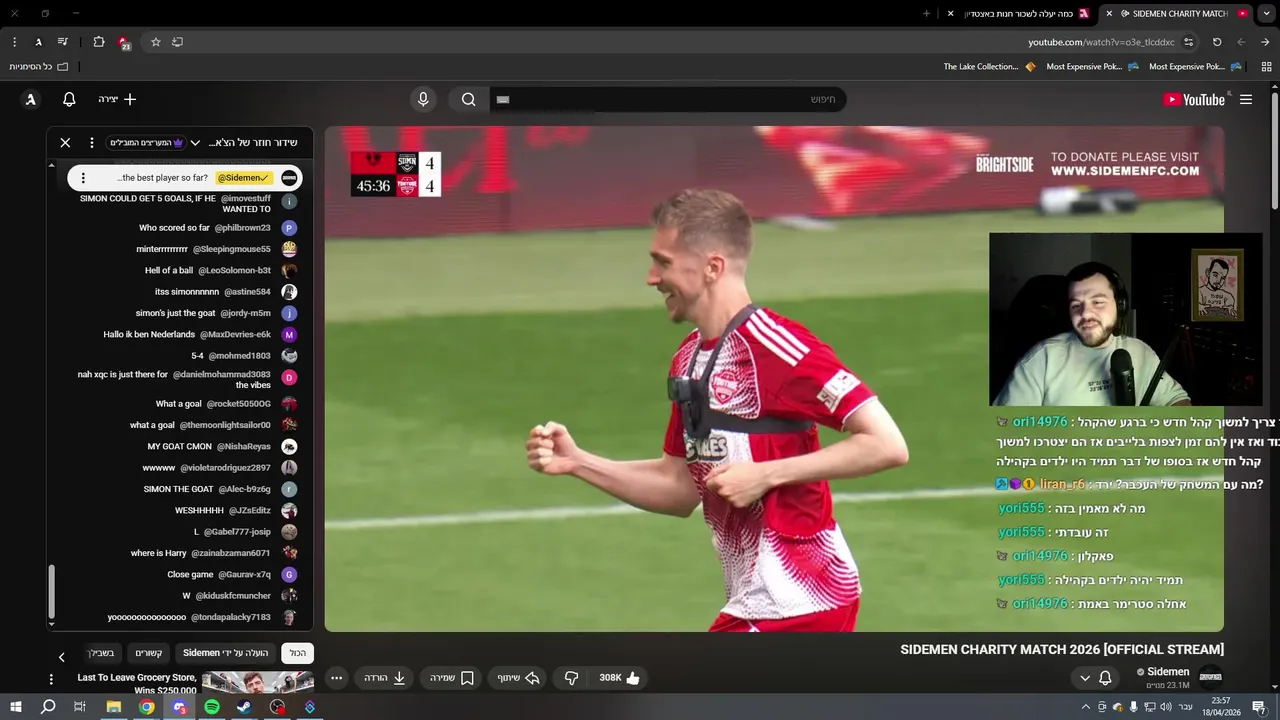View site information icon in address bar
This screenshot has width=1280, height=720.
(x=1188, y=42)
